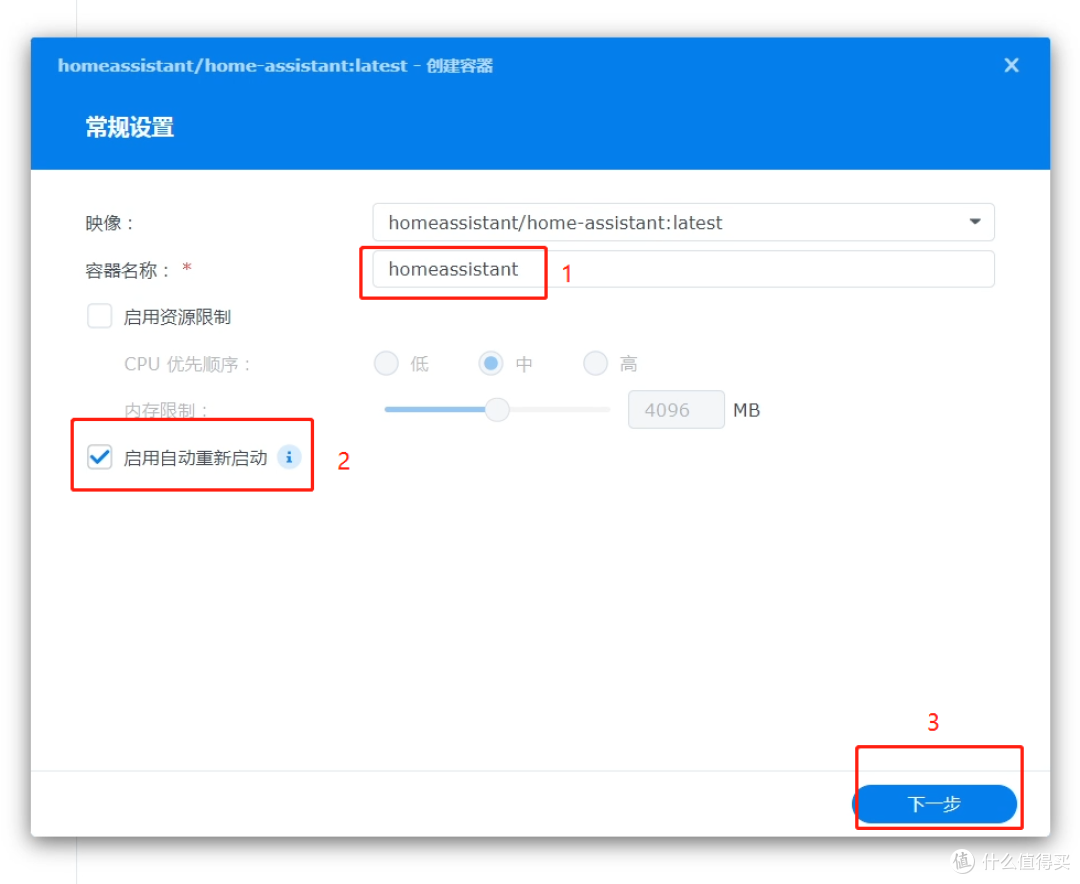Enable the 启用资源限制 checkbox
Image resolution: width=1080 pixels, height=884 pixels.
click(100, 317)
